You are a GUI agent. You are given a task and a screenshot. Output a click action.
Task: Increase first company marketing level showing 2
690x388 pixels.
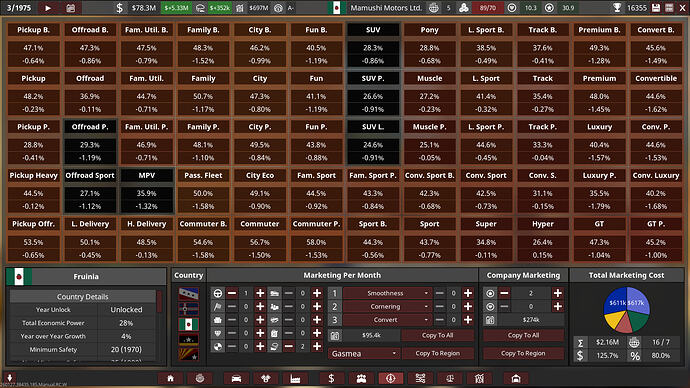(558, 293)
